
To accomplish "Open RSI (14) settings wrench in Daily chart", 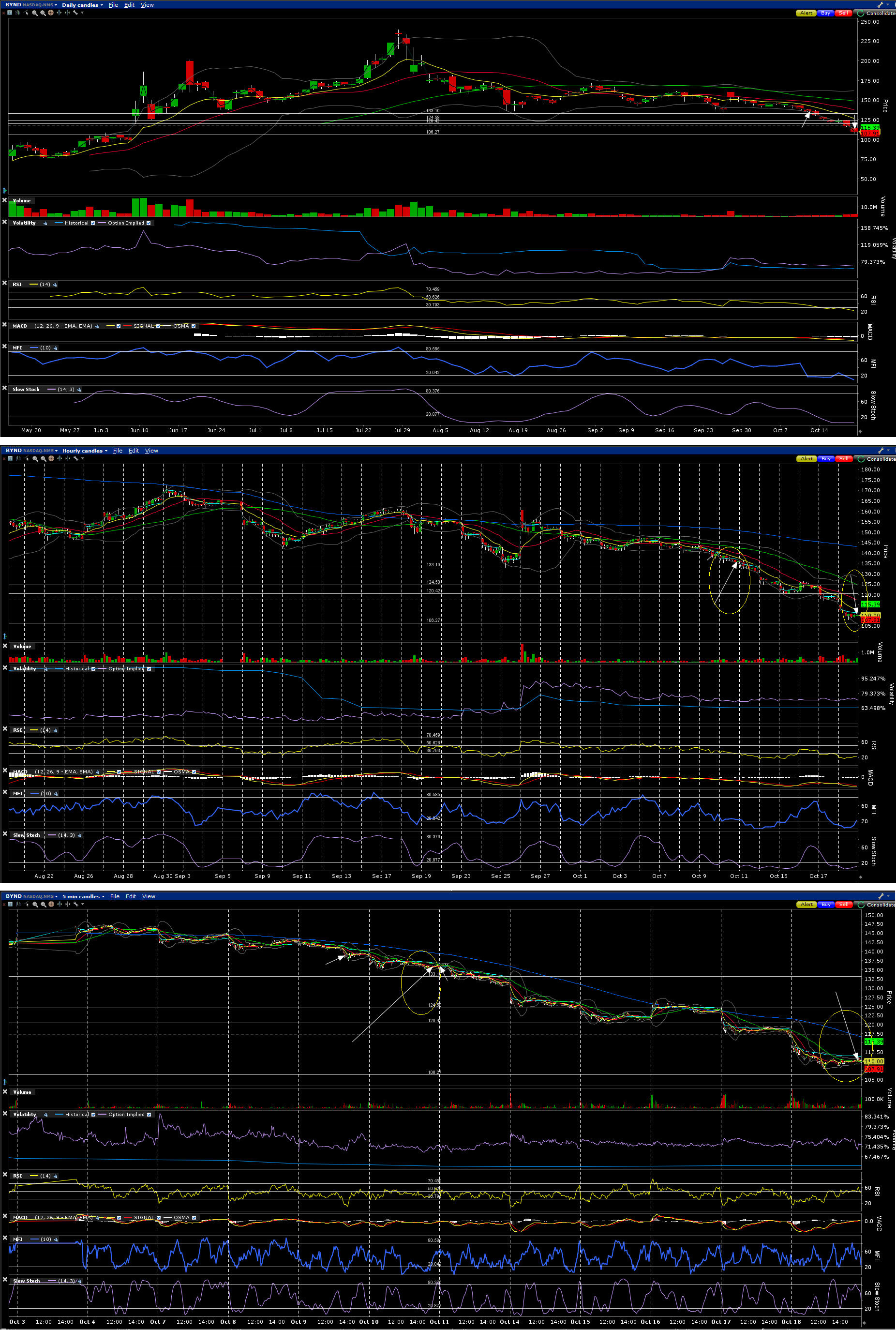I will (55, 285).
